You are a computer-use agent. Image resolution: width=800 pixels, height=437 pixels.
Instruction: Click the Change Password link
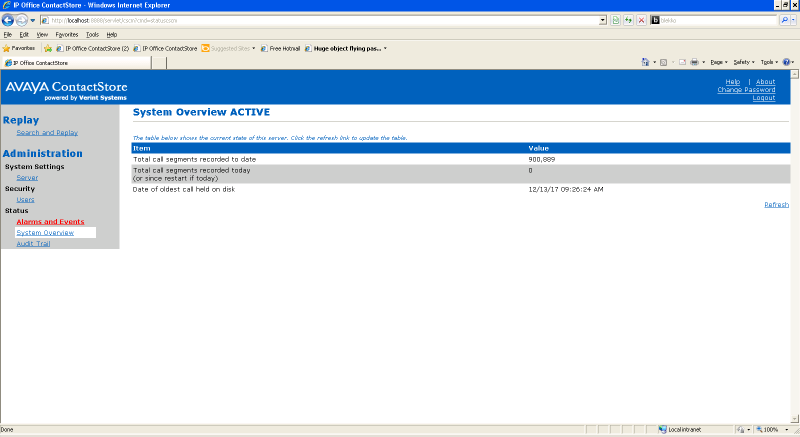tap(746, 90)
